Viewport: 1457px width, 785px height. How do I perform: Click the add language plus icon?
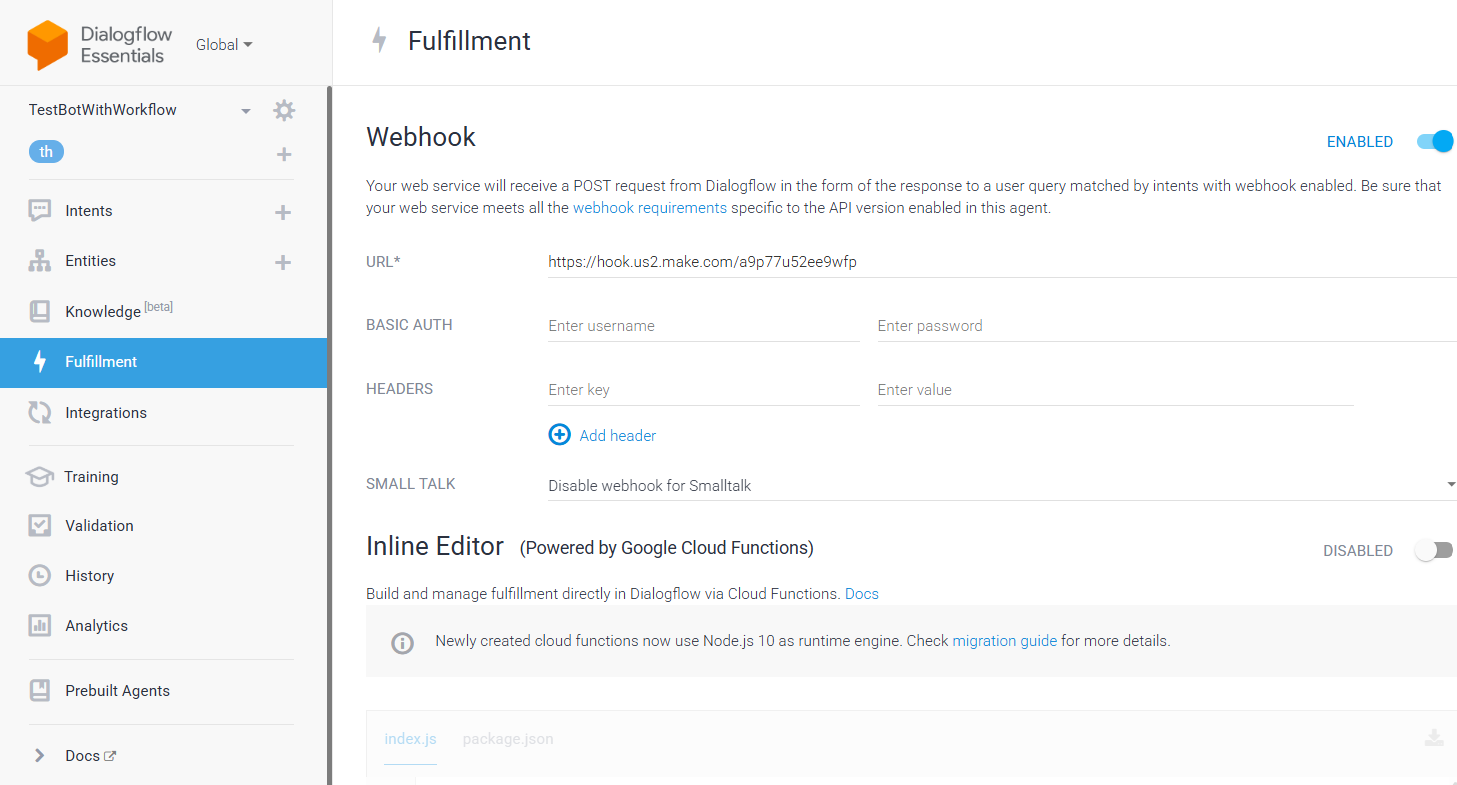[x=284, y=154]
